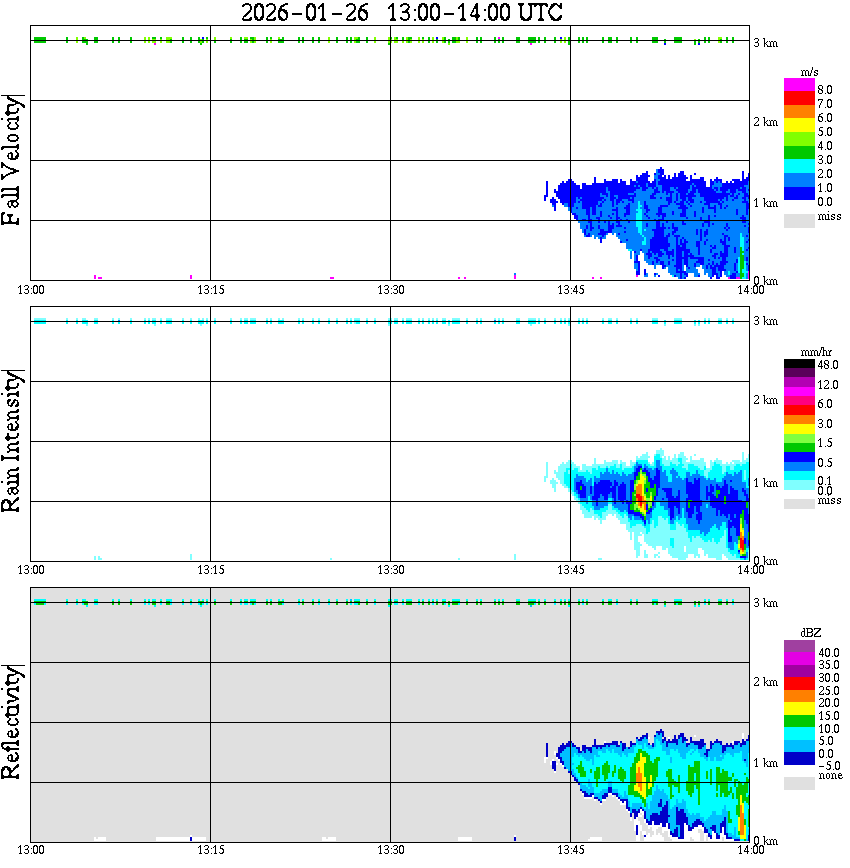Pick the gray miss swatch in Rain Intensity legend
Viewport: 850px width, 868px height.
click(x=799, y=503)
